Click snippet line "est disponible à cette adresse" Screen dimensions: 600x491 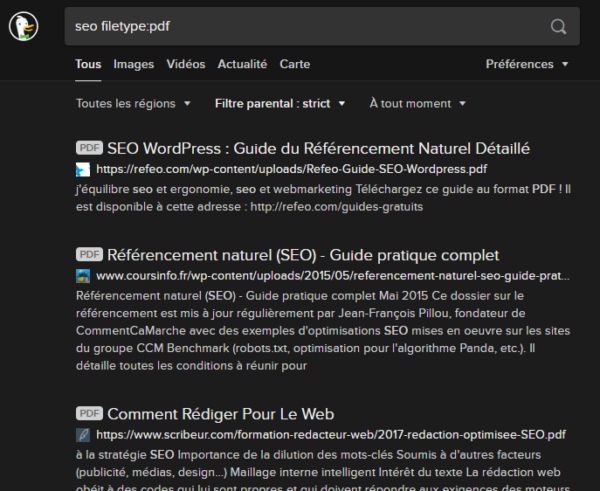tap(249, 207)
